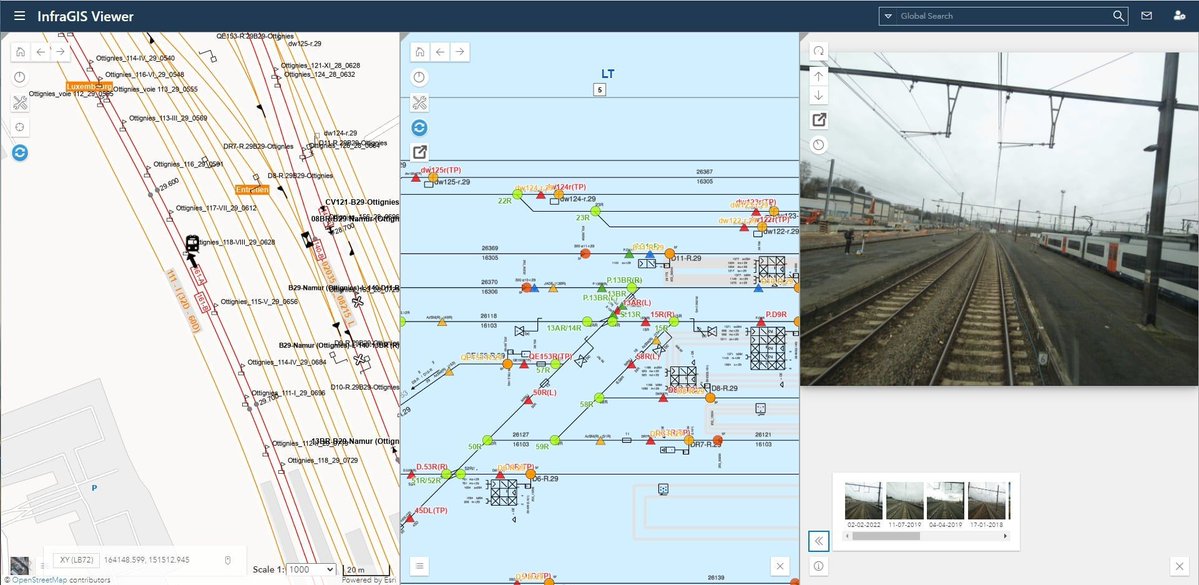
Task: Open the Scale 1:1000 dropdown
Action: pyautogui.click(x=311, y=570)
